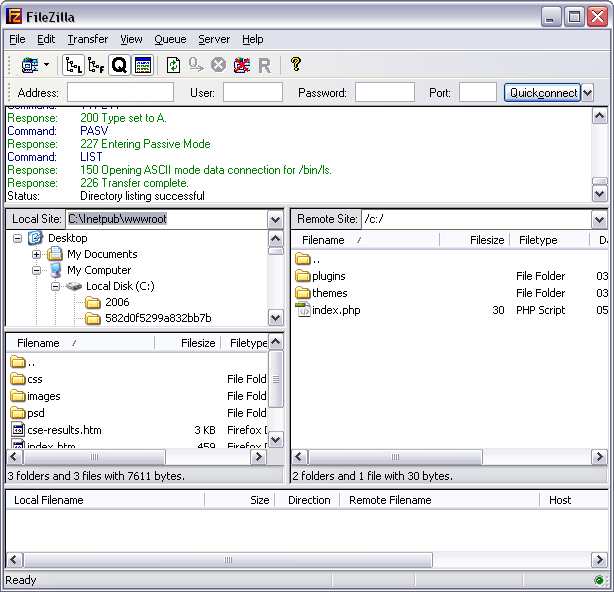Open the Quickconnect history dropdown
Viewport: 614px width, 592px height.
pyautogui.click(x=587, y=93)
